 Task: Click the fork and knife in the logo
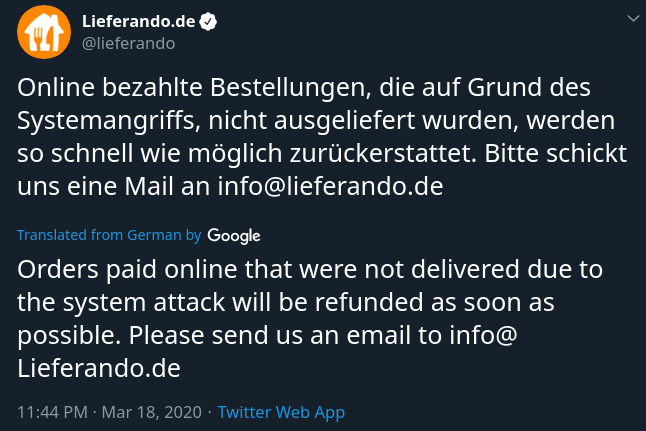point(44,38)
